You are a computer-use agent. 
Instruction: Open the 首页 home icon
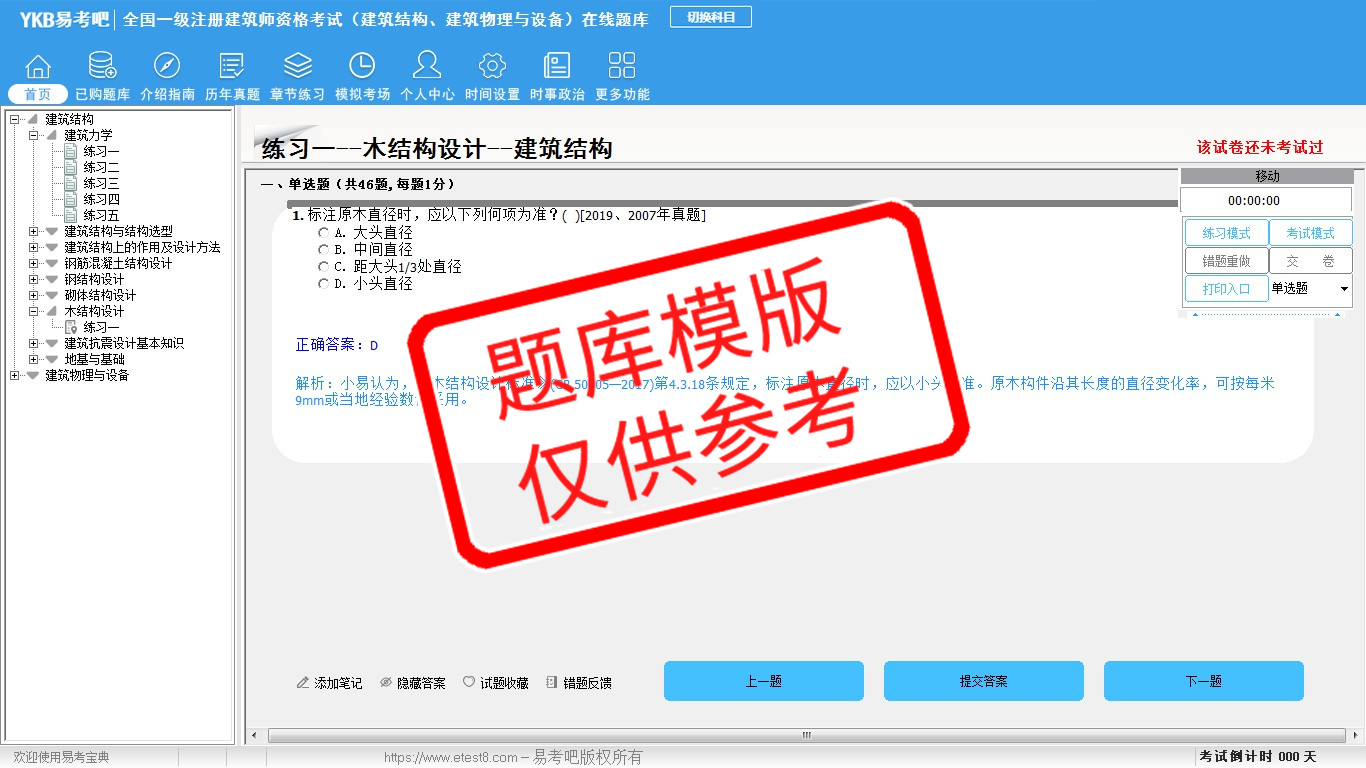tap(38, 66)
